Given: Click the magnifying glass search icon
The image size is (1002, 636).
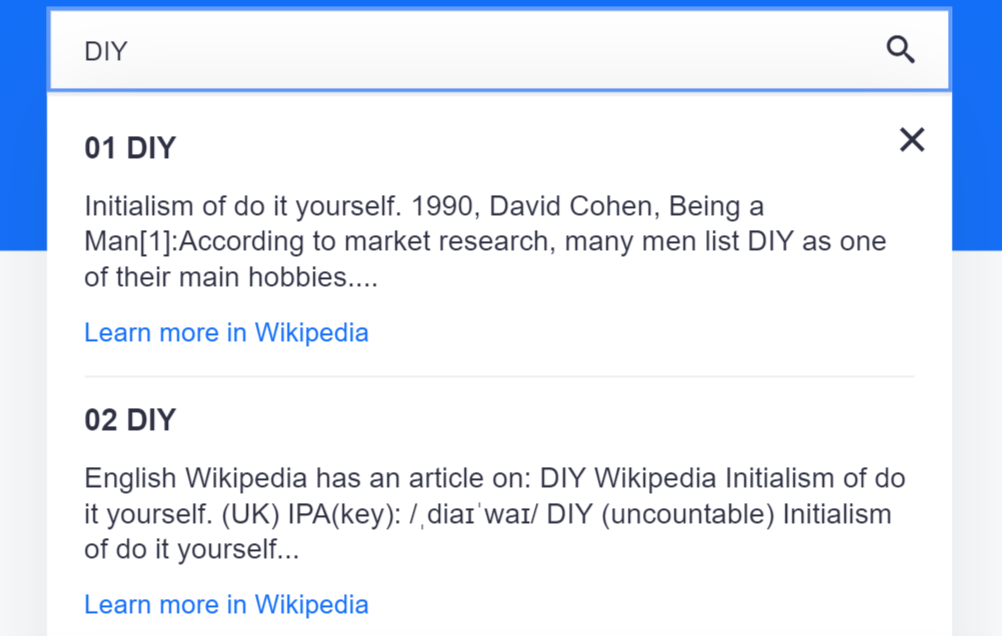Looking at the screenshot, I should click(900, 50).
